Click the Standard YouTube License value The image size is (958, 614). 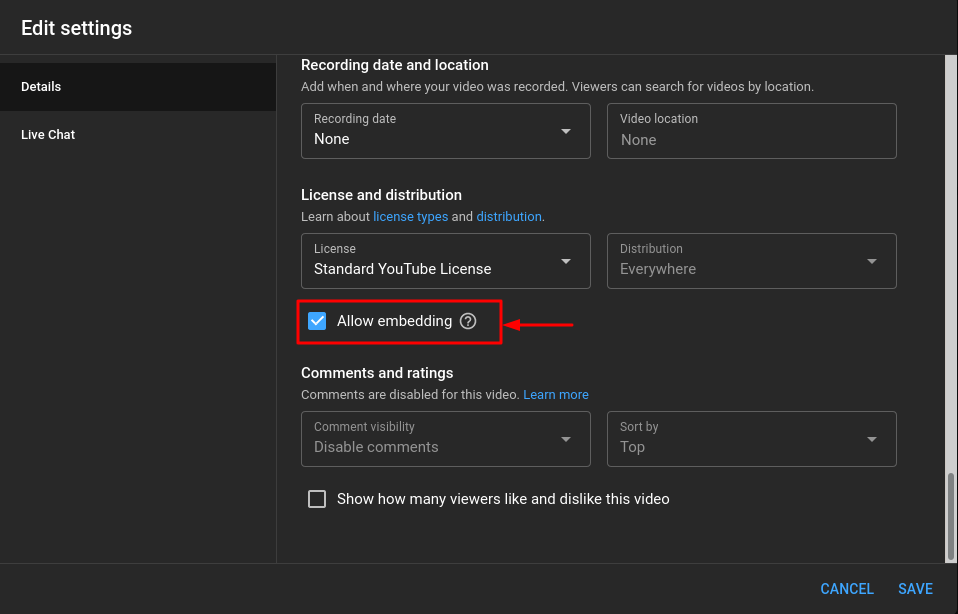click(402, 269)
